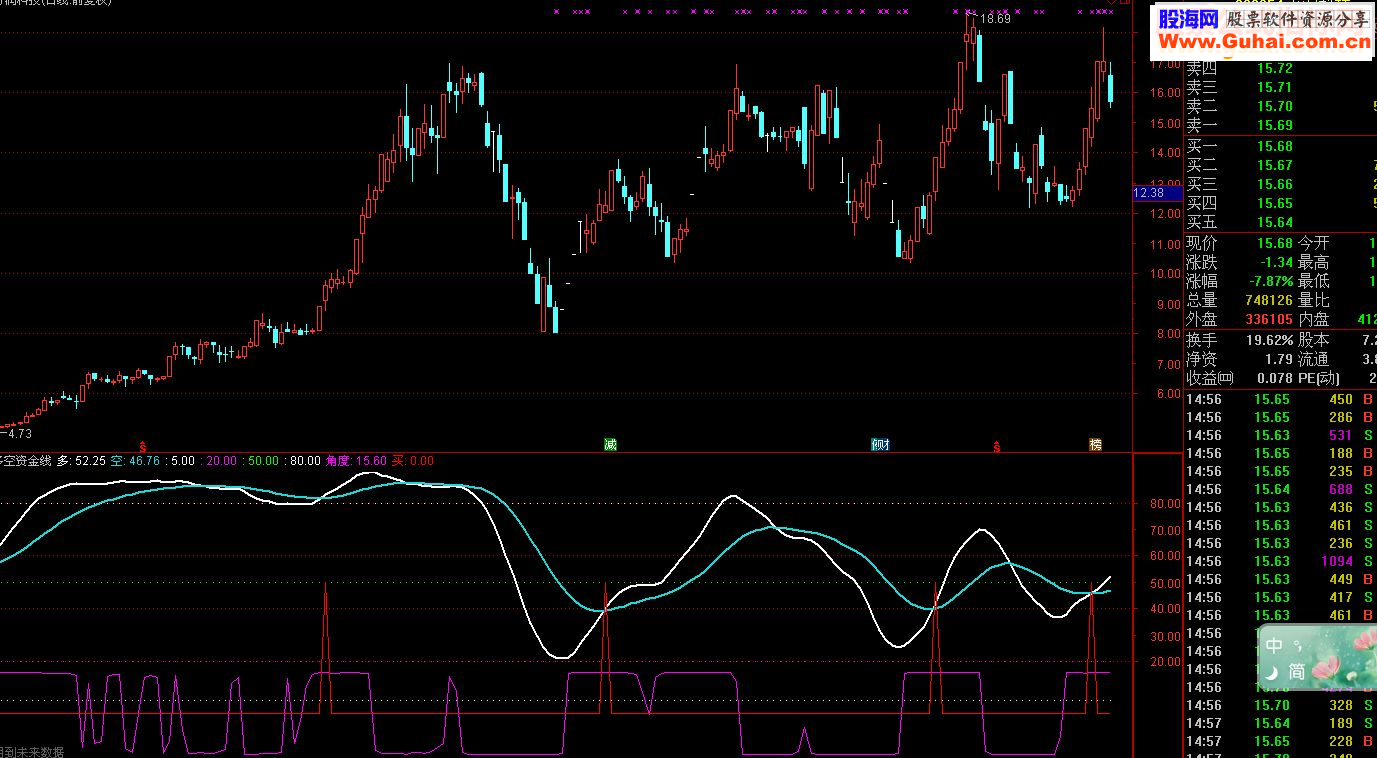Click the 买: 0.00 indicator value
Viewport: 1377px width, 758px height.
click(x=413, y=461)
